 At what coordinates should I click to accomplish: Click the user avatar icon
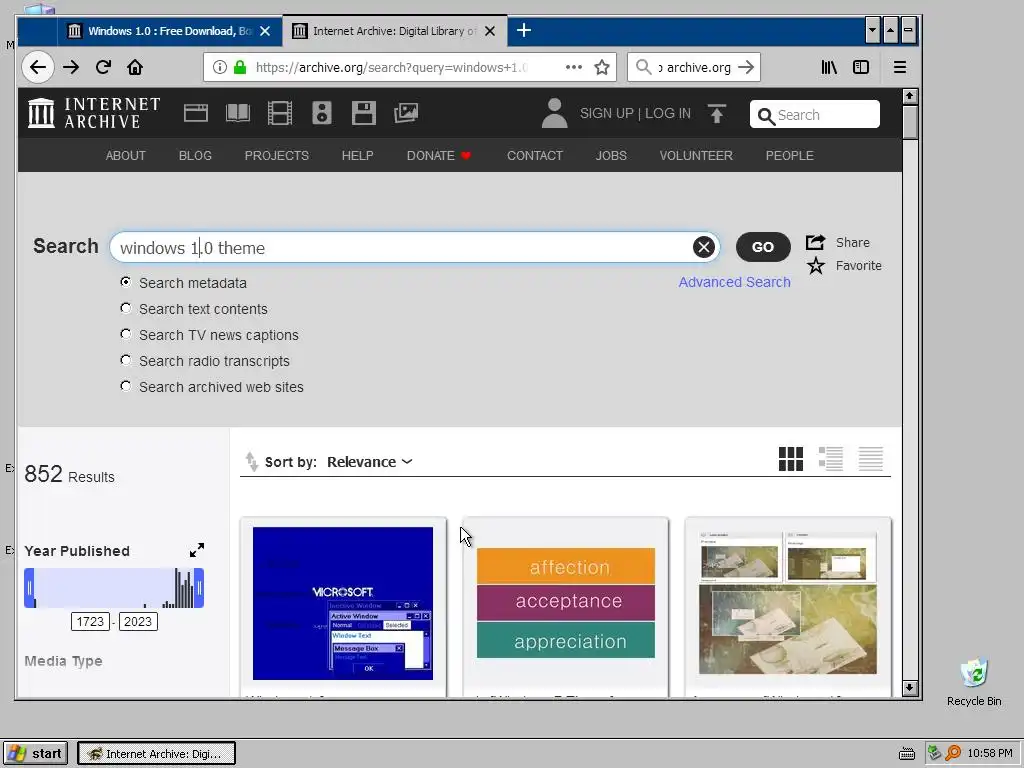click(x=554, y=113)
